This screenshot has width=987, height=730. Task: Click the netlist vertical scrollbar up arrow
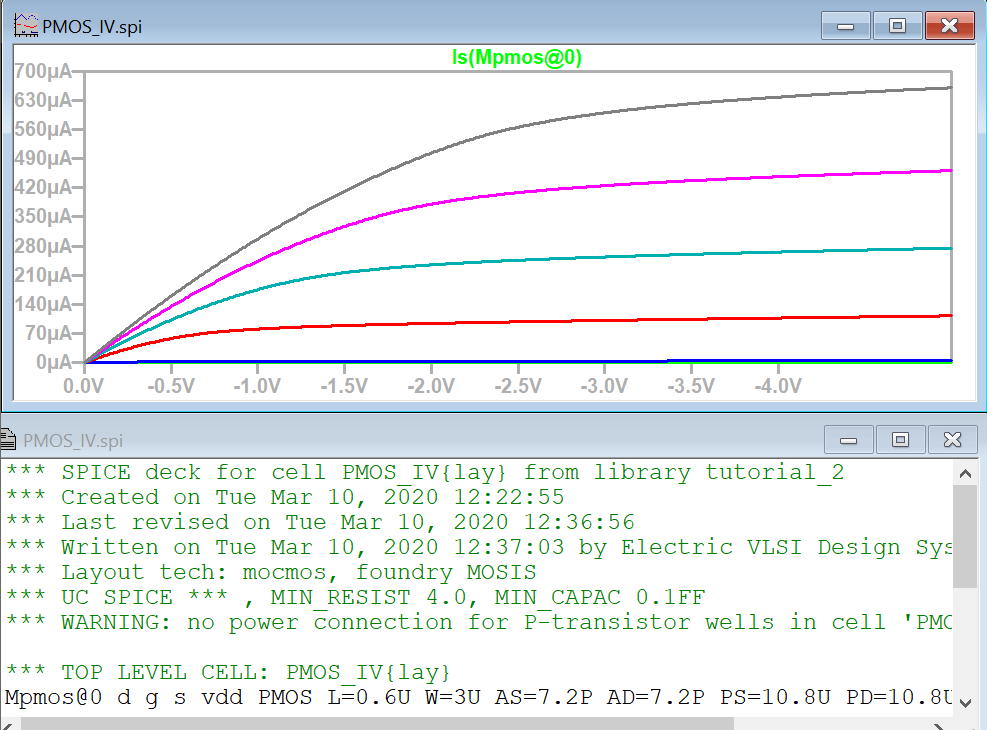(964, 473)
